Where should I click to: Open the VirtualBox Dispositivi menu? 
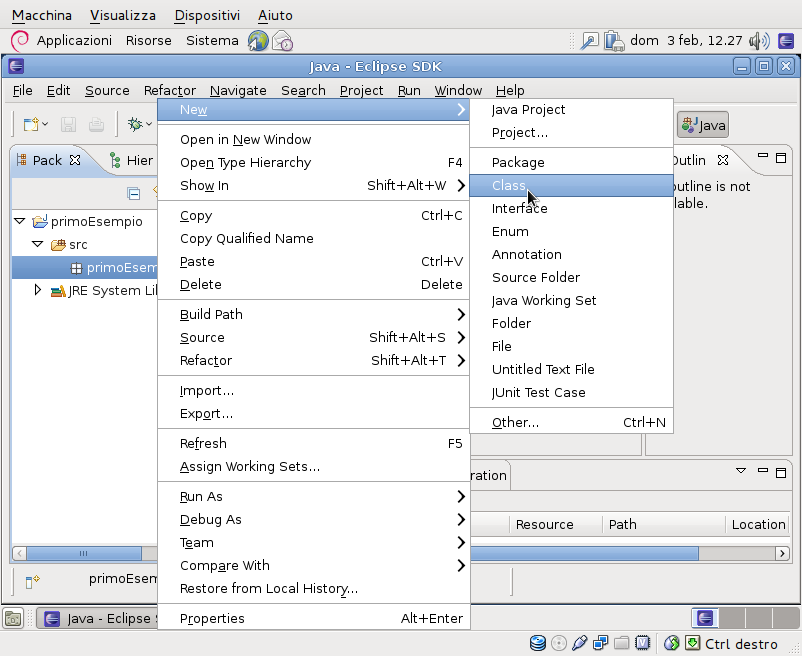pos(207,15)
